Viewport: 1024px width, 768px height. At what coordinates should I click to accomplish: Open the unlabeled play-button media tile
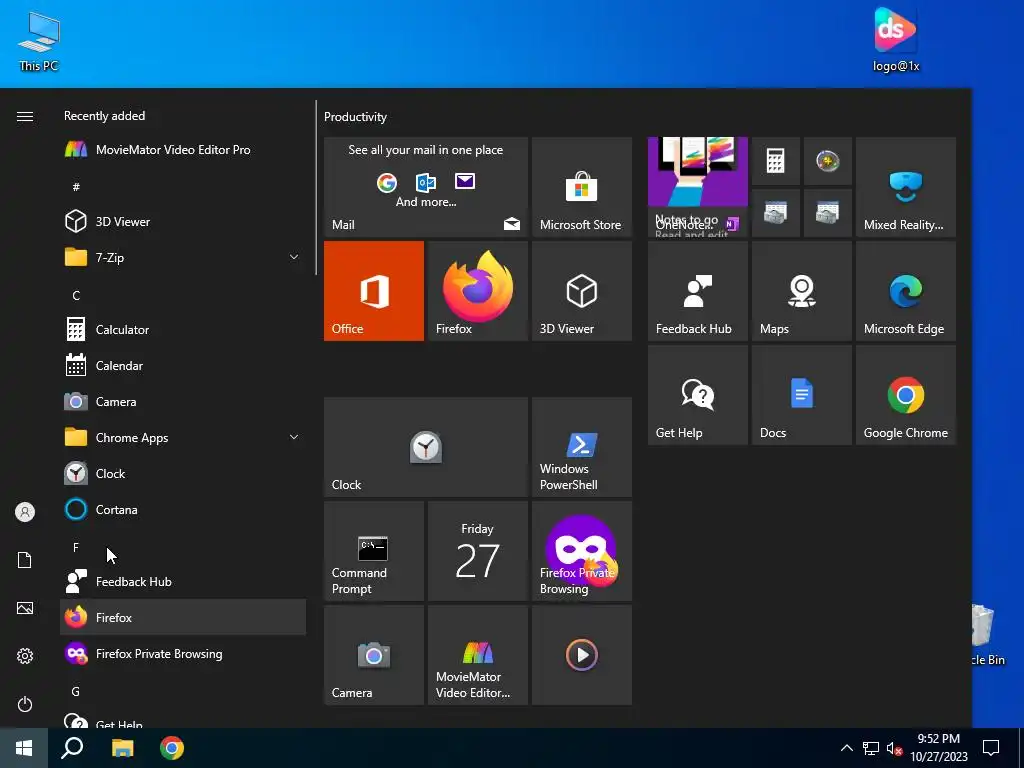(x=582, y=655)
